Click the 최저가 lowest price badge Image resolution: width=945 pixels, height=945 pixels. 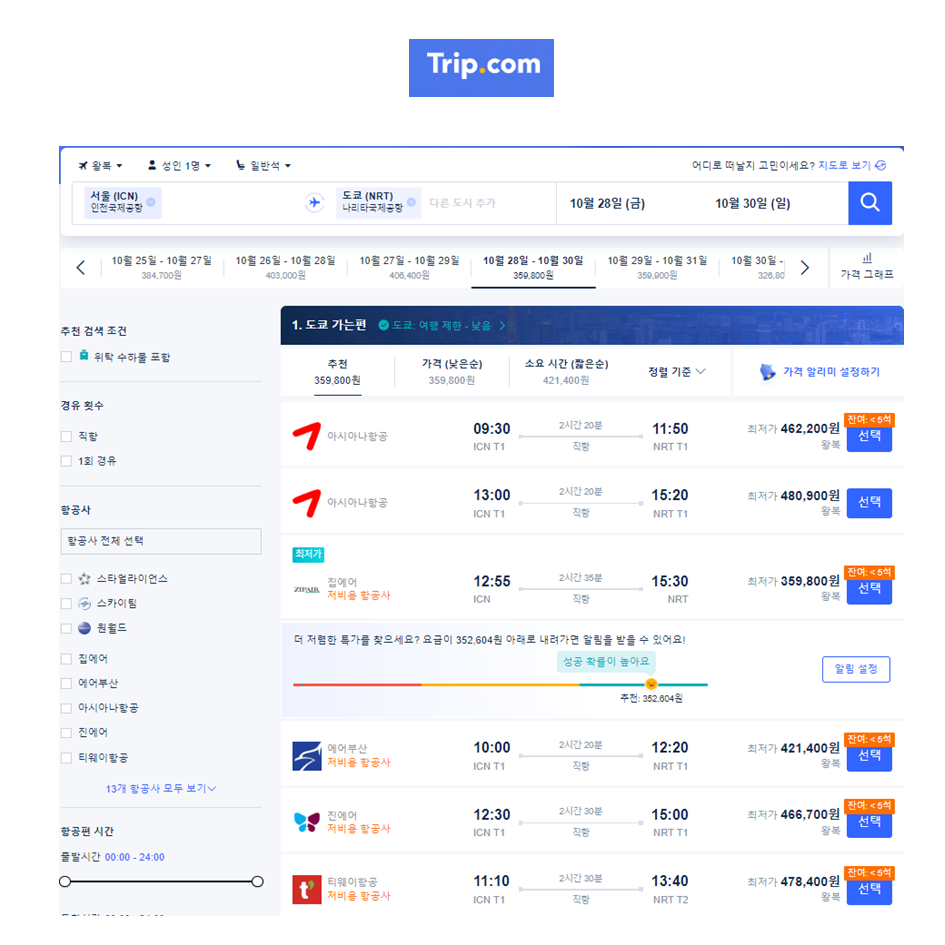(x=308, y=554)
